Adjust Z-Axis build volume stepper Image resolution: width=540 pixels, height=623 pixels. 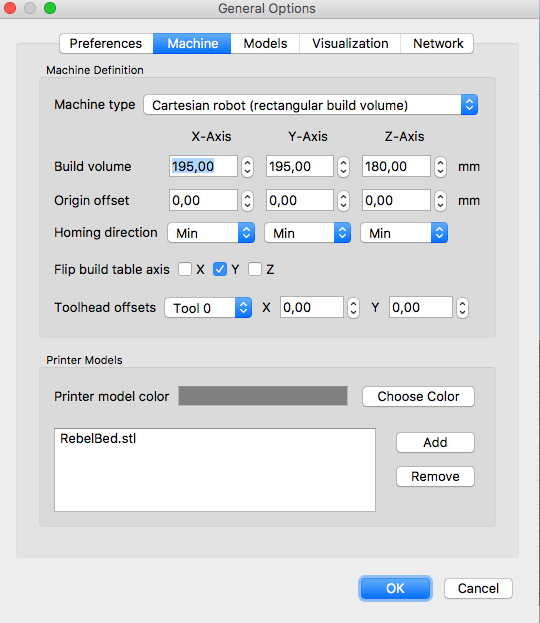click(x=440, y=166)
